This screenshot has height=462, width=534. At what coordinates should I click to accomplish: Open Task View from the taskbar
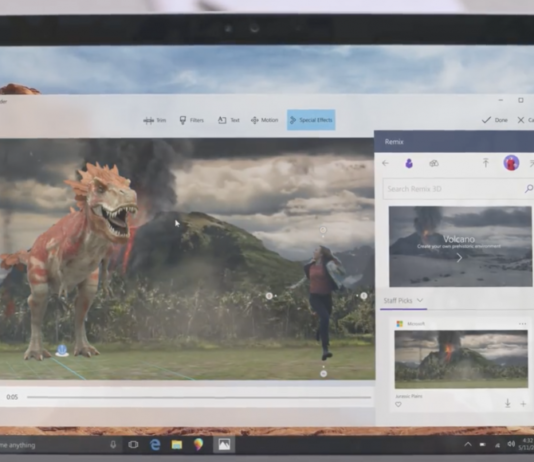[x=133, y=445]
